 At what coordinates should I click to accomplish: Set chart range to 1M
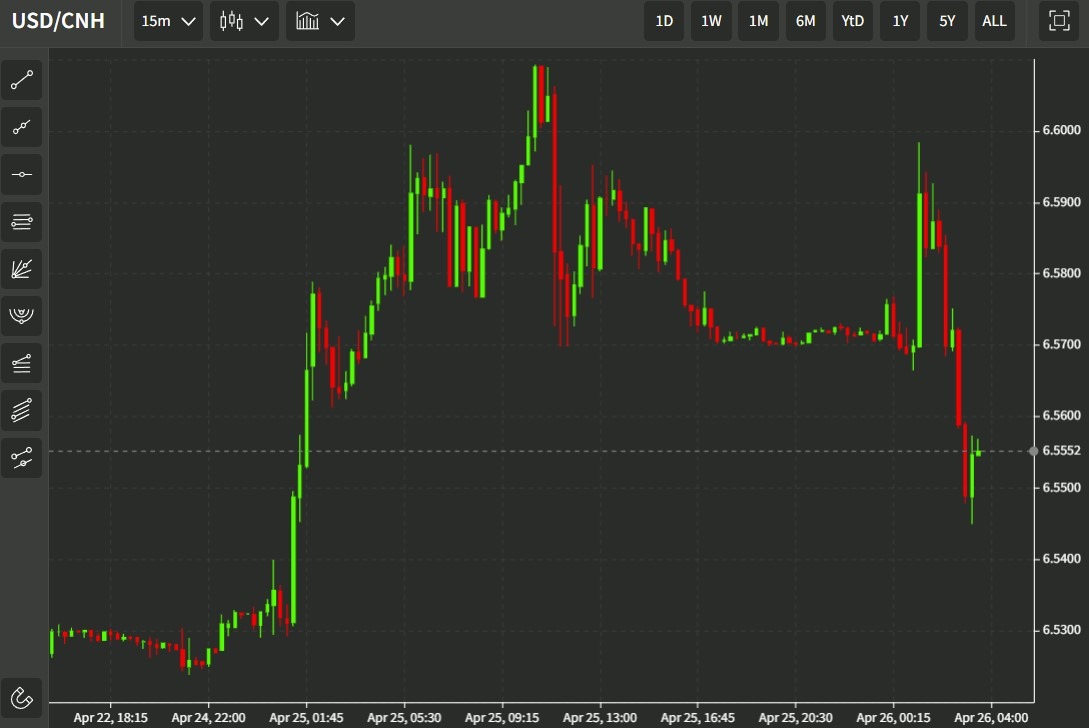coord(758,21)
